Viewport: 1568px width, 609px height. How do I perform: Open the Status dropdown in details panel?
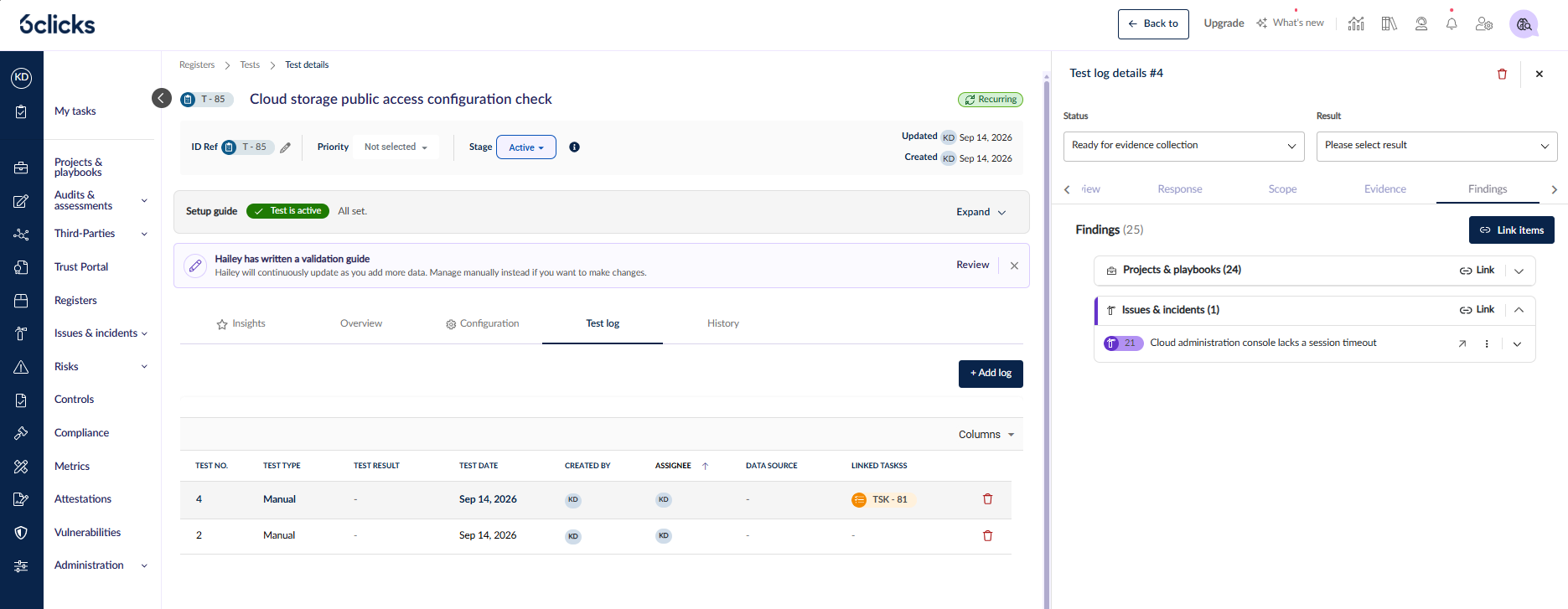(x=1183, y=146)
